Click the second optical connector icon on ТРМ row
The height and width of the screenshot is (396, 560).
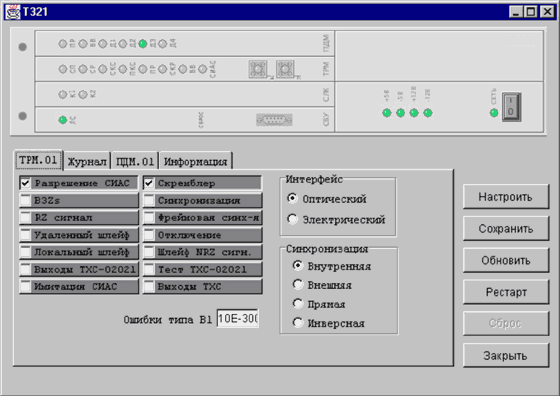coord(285,69)
